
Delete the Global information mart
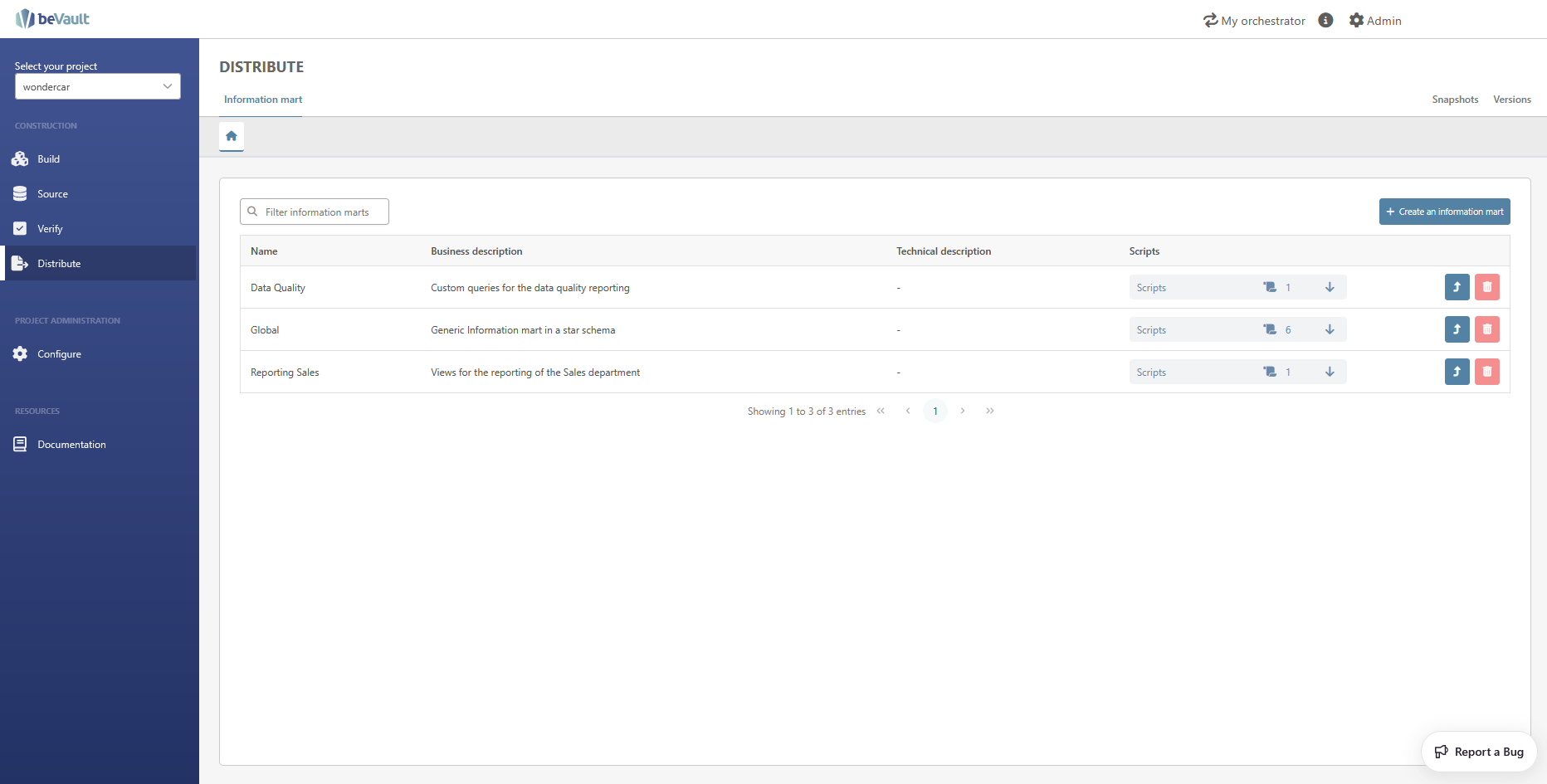(x=1486, y=329)
